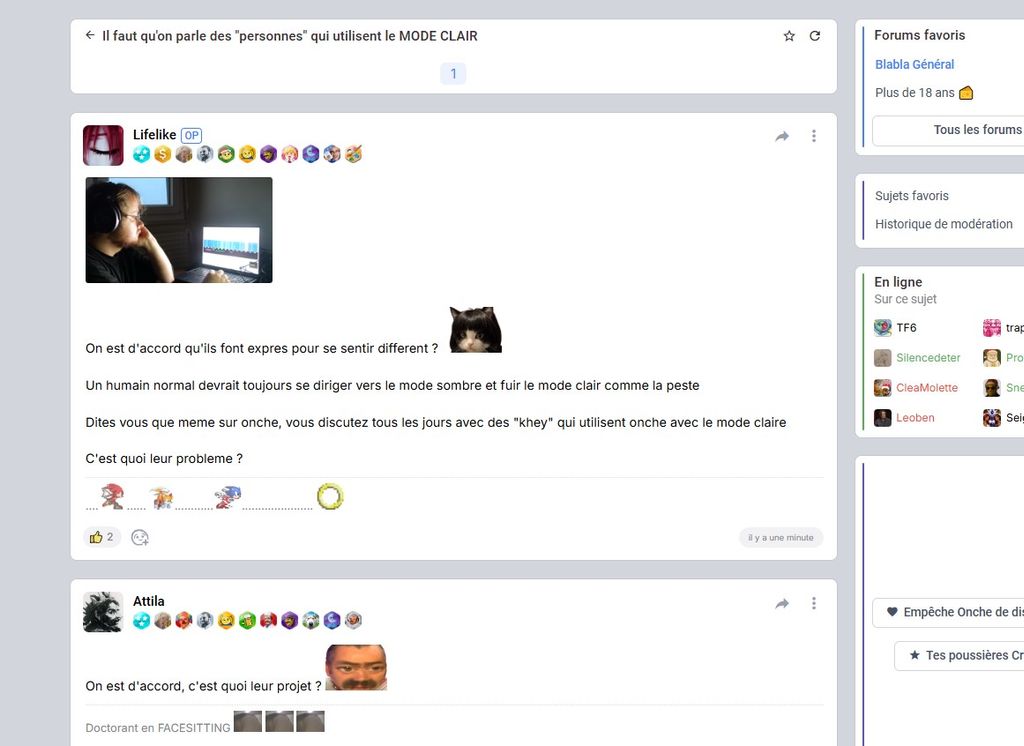Enlarge the headphones photo in the post
1024x746 pixels.
(x=179, y=230)
